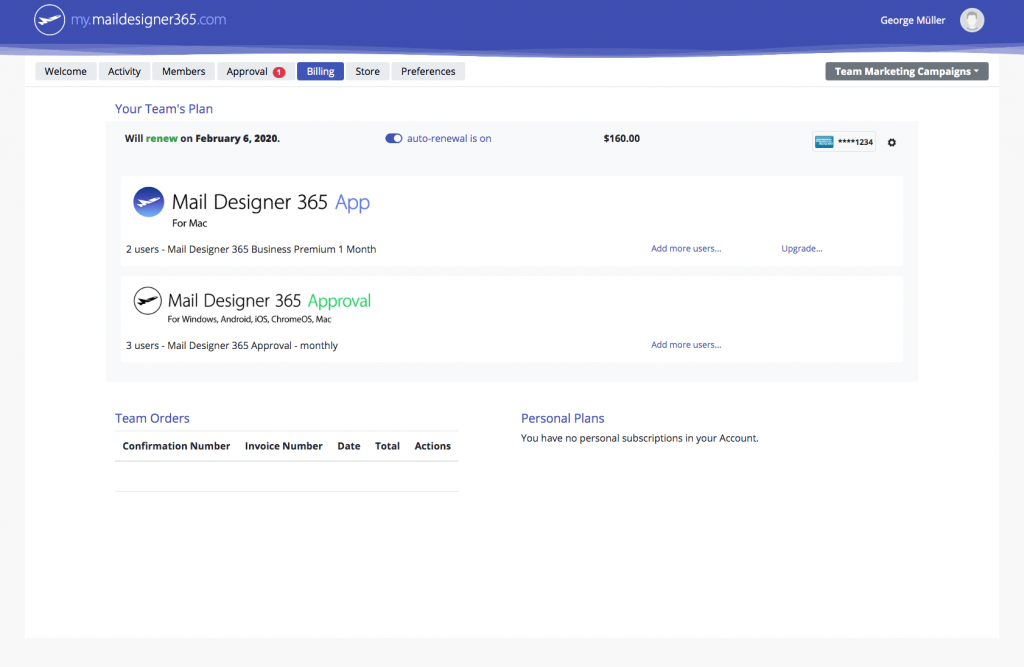Click the Personal Plans heading

562,418
